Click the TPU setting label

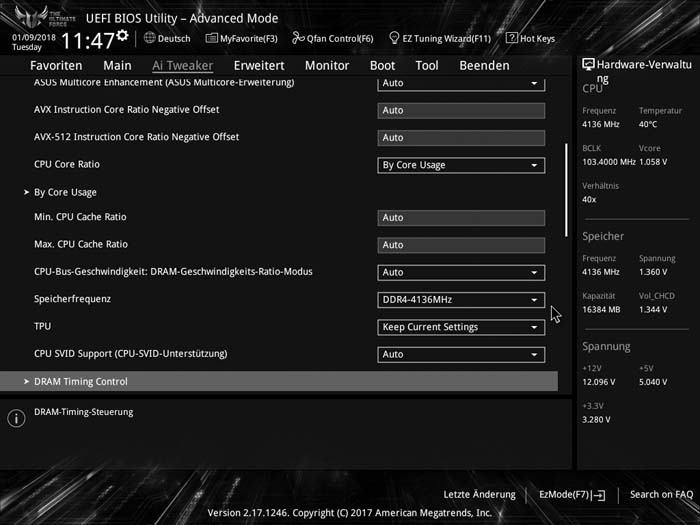pyautogui.click(x=42, y=326)
